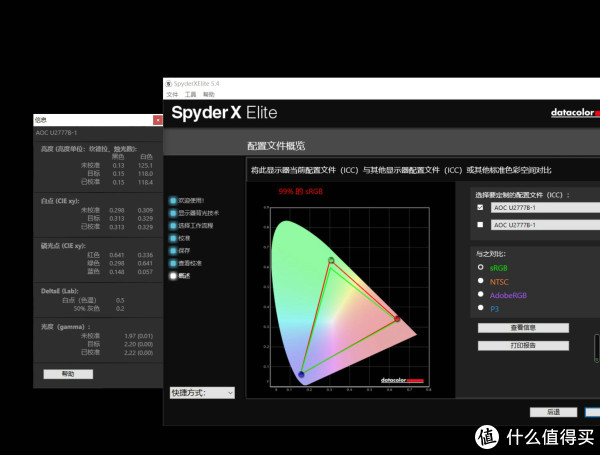
Task: Click the blue next button beside 后退
Action: click(x=593, y=412)
